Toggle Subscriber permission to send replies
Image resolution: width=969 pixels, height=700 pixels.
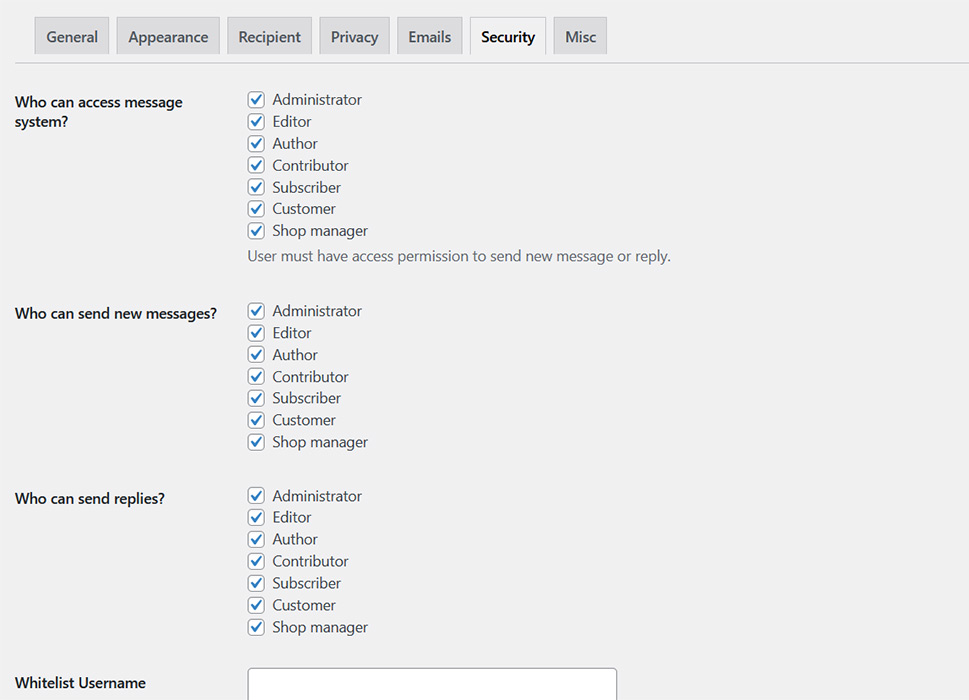point(256,583)
